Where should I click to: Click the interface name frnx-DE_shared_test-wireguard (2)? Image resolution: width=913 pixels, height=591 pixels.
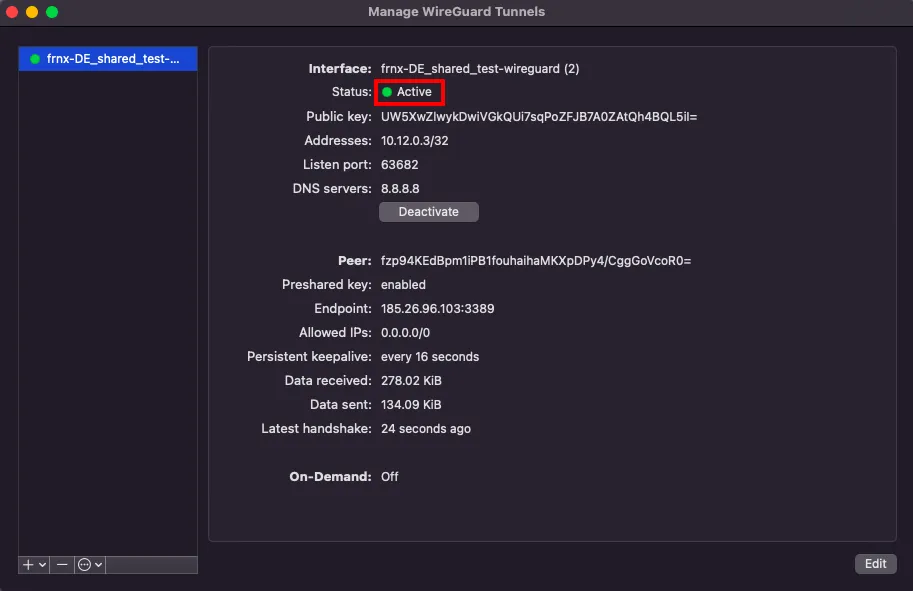point(480,69)
